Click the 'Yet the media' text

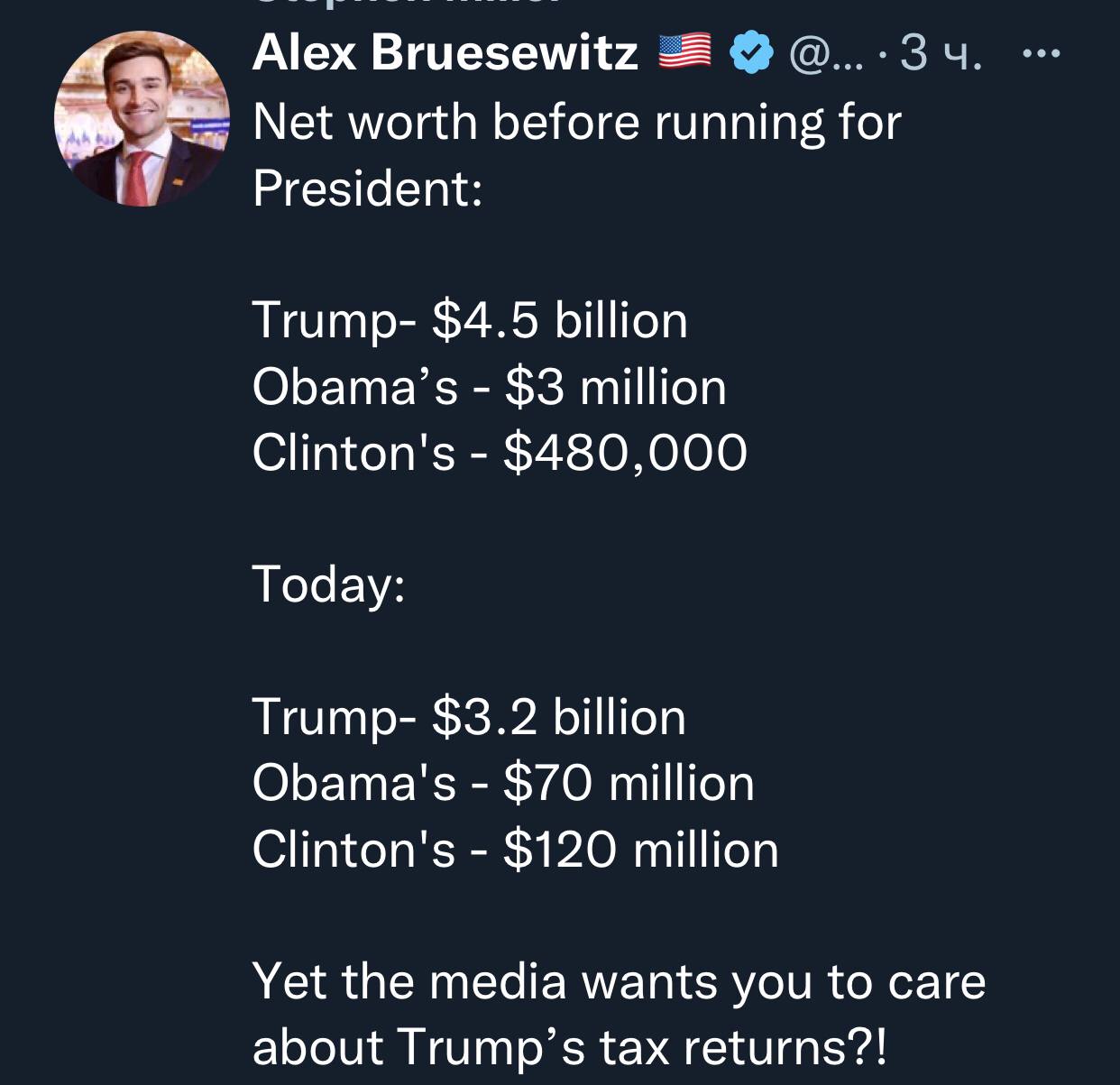point(409,981)
